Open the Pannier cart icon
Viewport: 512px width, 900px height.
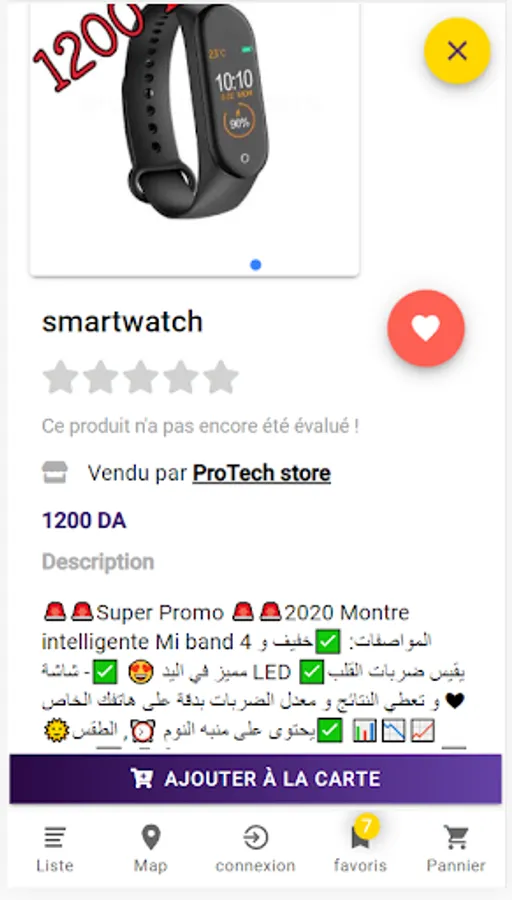tap(456, 838)
